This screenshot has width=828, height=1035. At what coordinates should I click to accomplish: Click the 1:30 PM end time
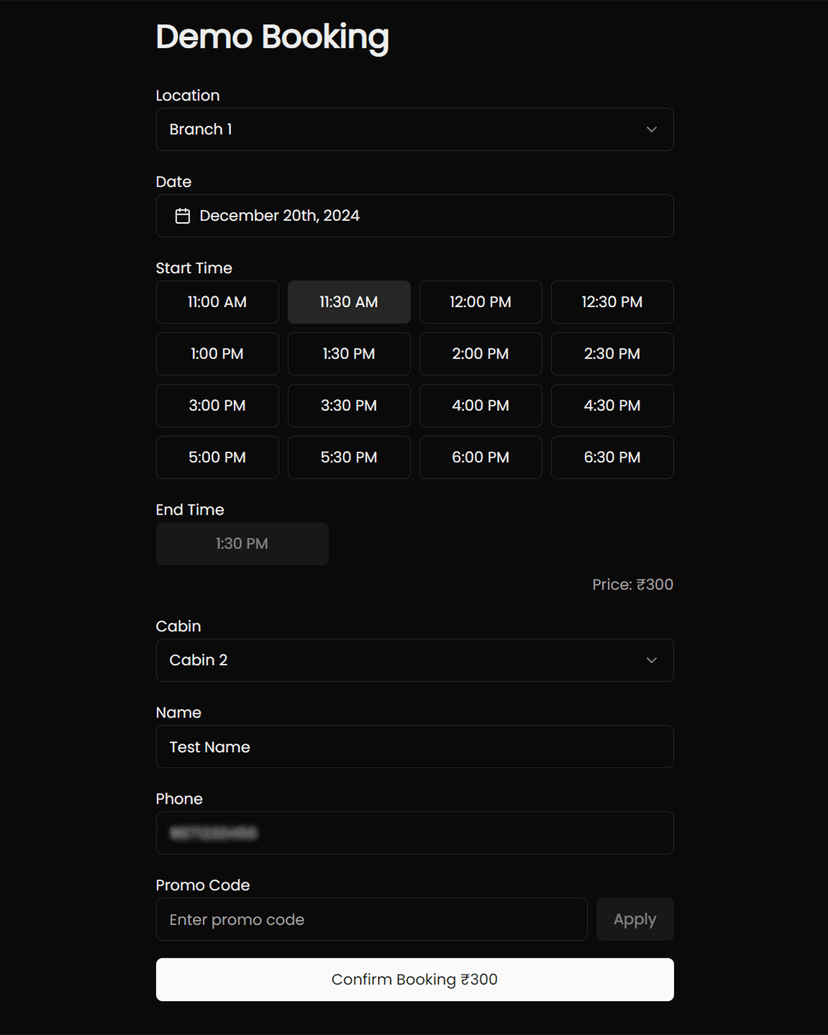pos(242,543)
